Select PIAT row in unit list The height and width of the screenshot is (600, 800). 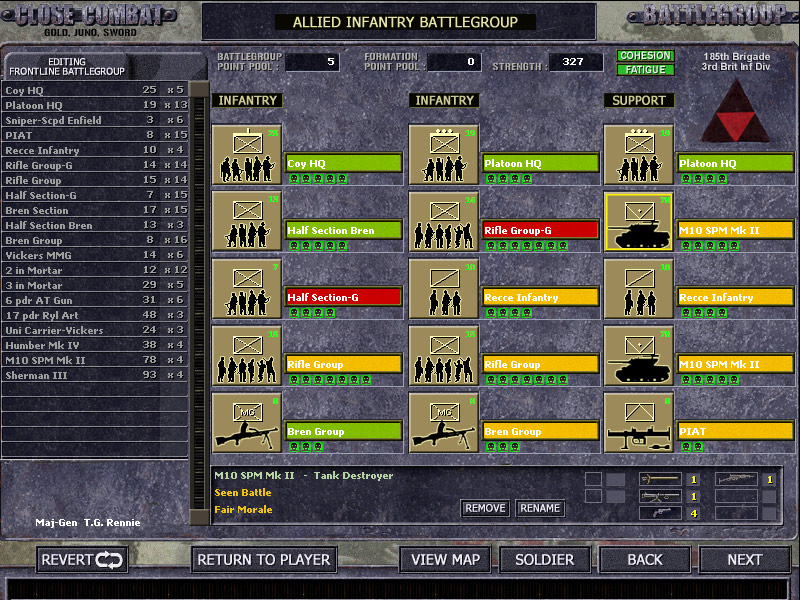coord(95,135)
